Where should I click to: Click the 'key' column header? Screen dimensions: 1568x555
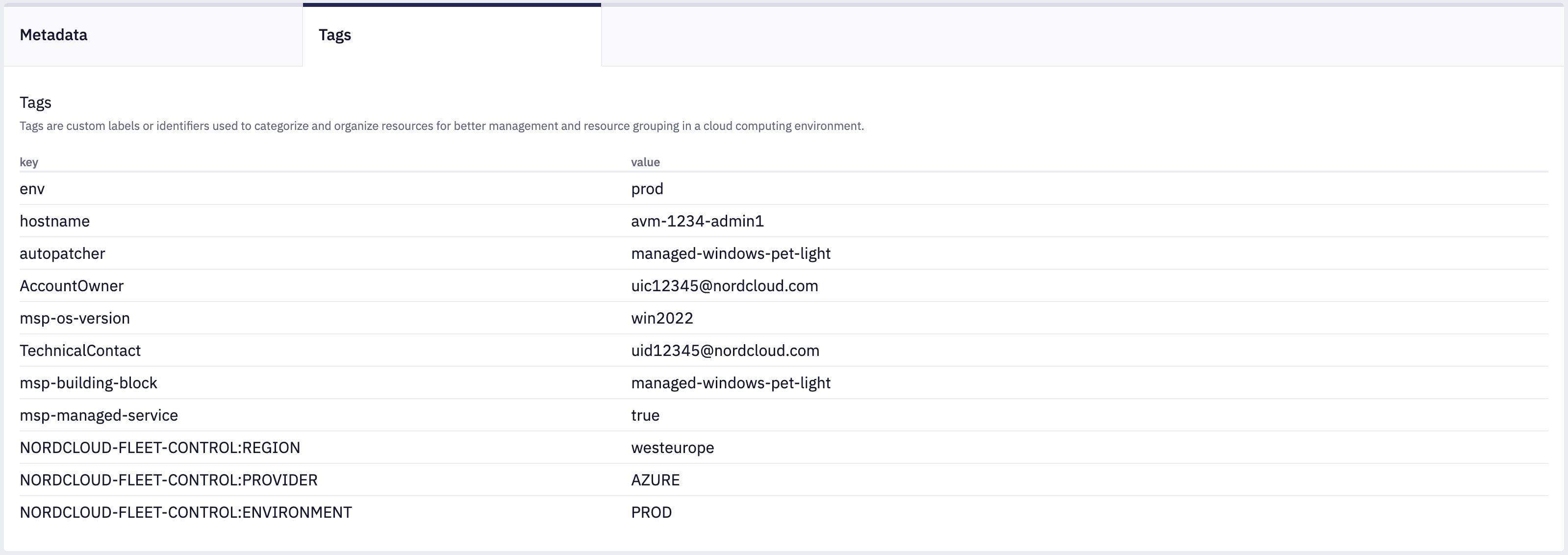tap(28, 162)
